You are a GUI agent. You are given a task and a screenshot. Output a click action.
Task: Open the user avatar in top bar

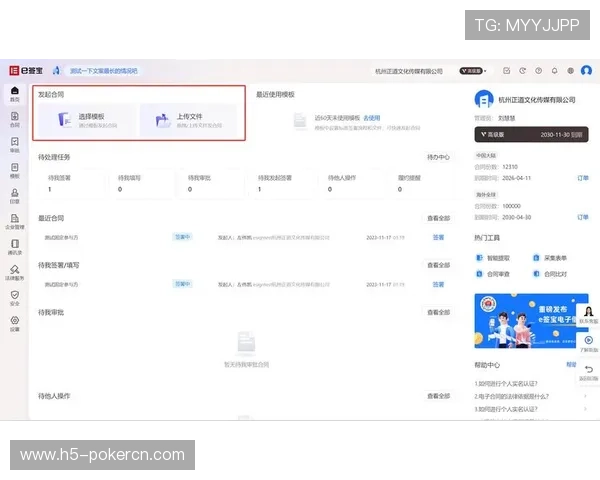586,70
